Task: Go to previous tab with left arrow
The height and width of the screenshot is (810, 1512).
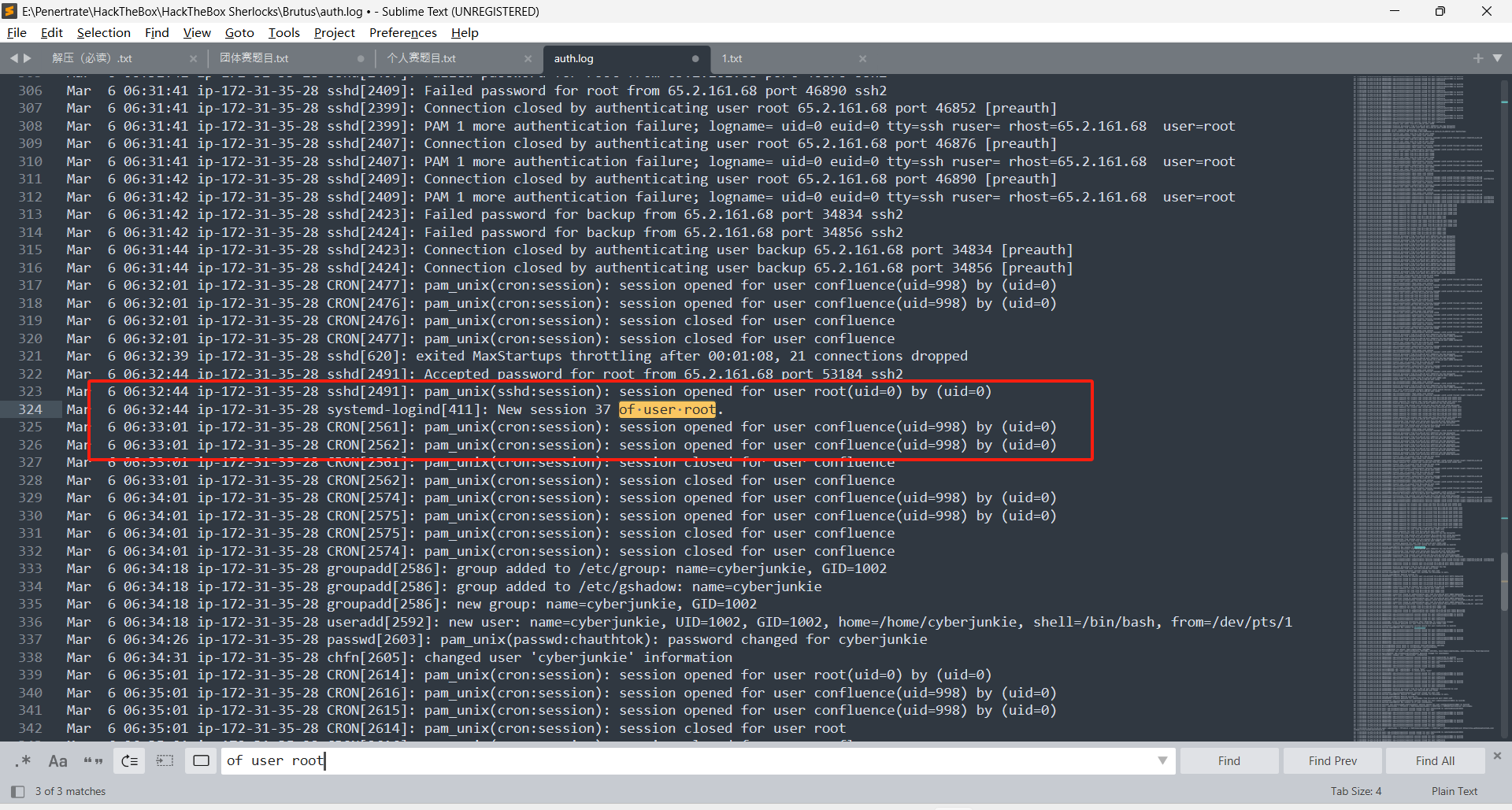Action: coord(13,58)
